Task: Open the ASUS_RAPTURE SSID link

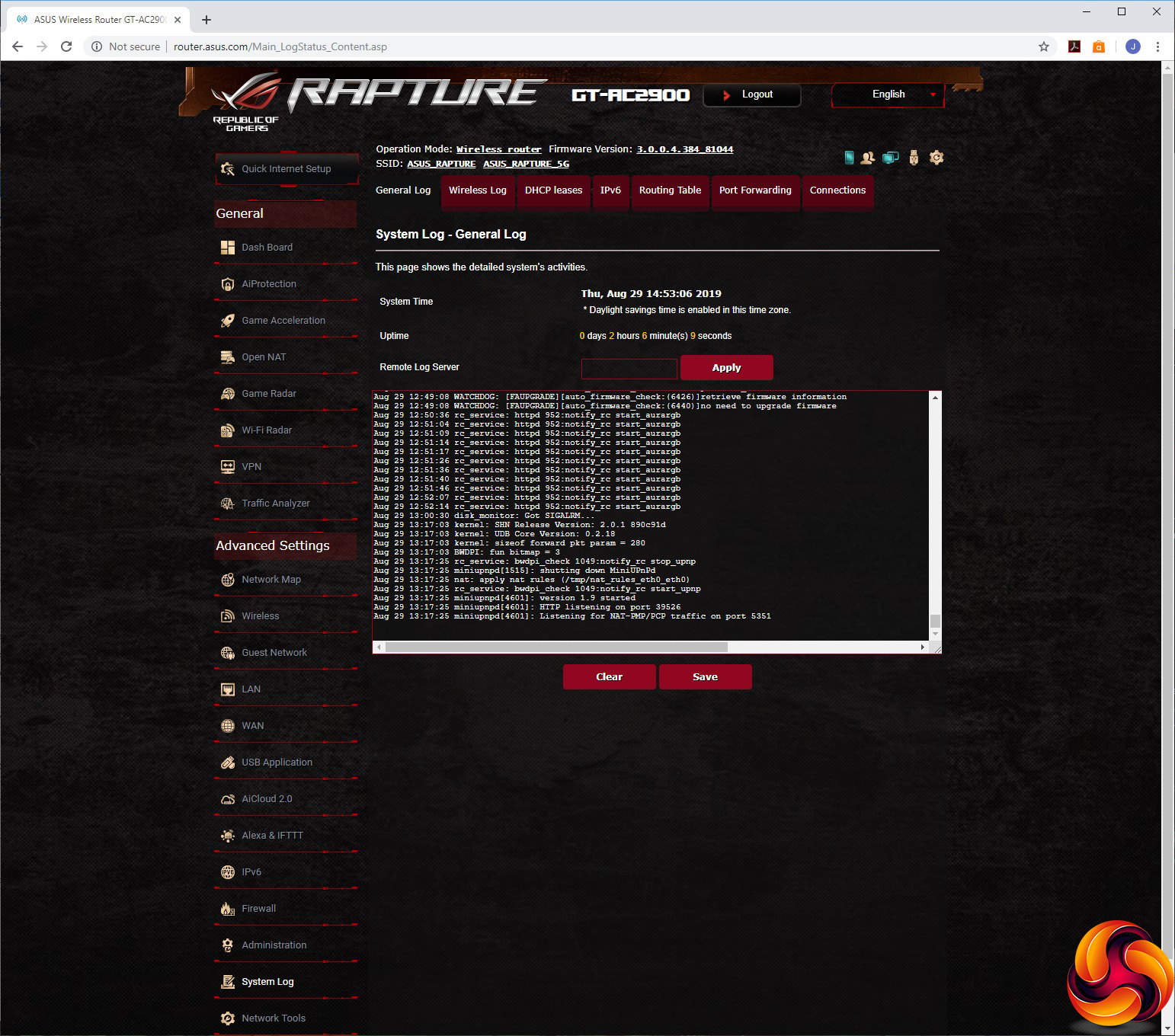Action: [441, 164]
